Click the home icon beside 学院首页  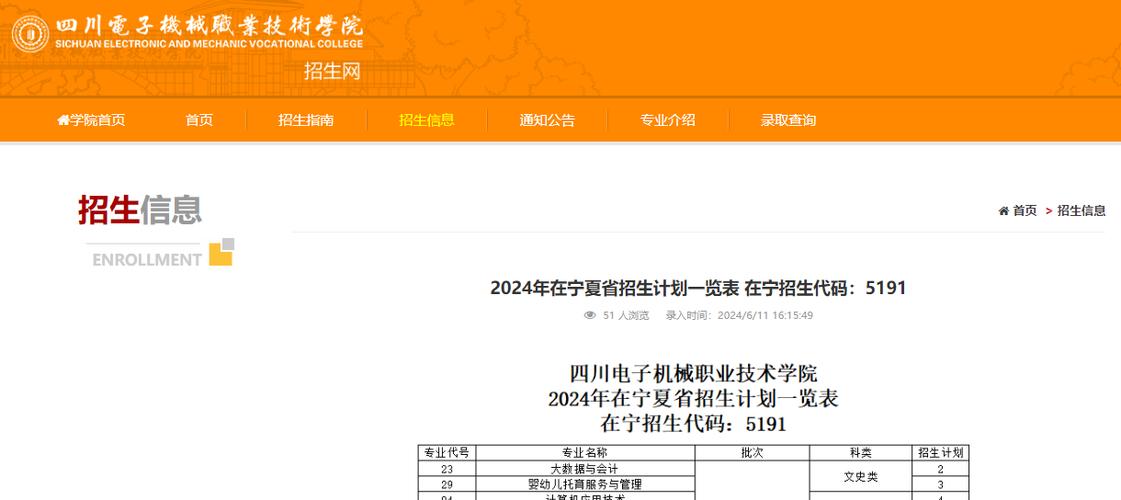(x=63, y=120)
